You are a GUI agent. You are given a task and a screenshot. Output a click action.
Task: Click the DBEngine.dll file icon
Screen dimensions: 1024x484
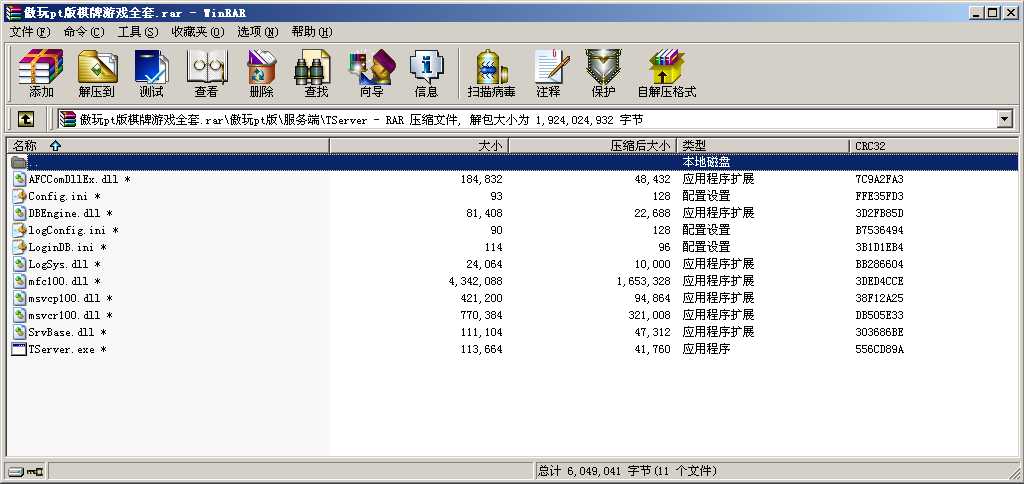point(20,213)
